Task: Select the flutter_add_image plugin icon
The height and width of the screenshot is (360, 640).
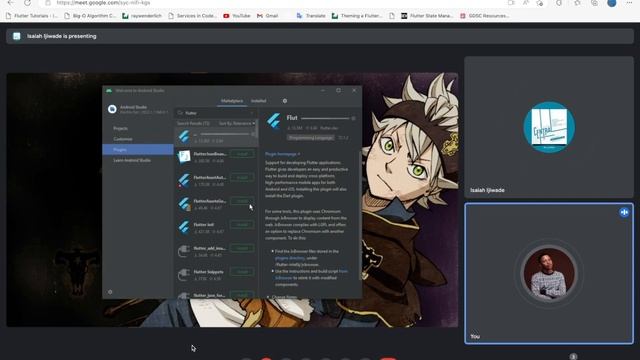Action: tap(184, 251)
